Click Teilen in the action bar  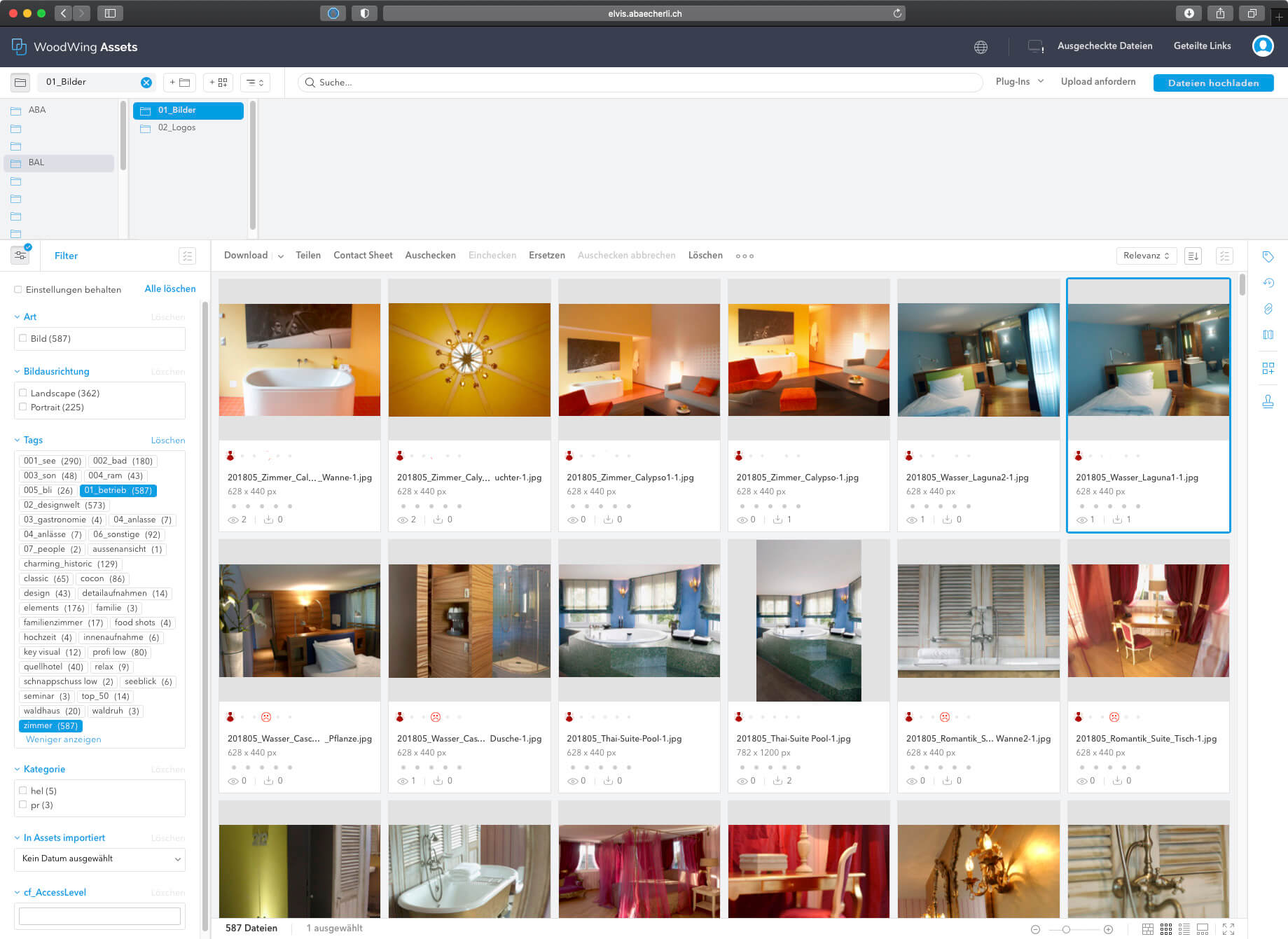click(x=308, y=256)
